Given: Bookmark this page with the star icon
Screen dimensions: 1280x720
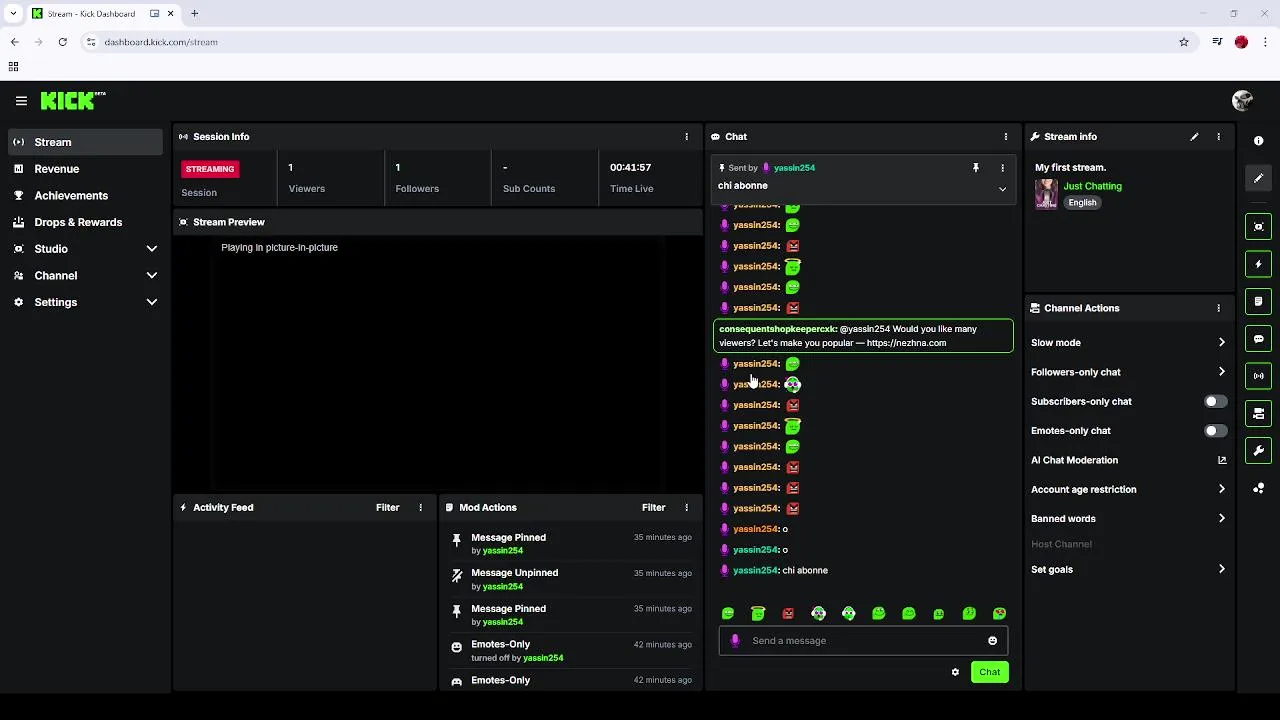Looking at the screenshot, I should point(1184,42).
